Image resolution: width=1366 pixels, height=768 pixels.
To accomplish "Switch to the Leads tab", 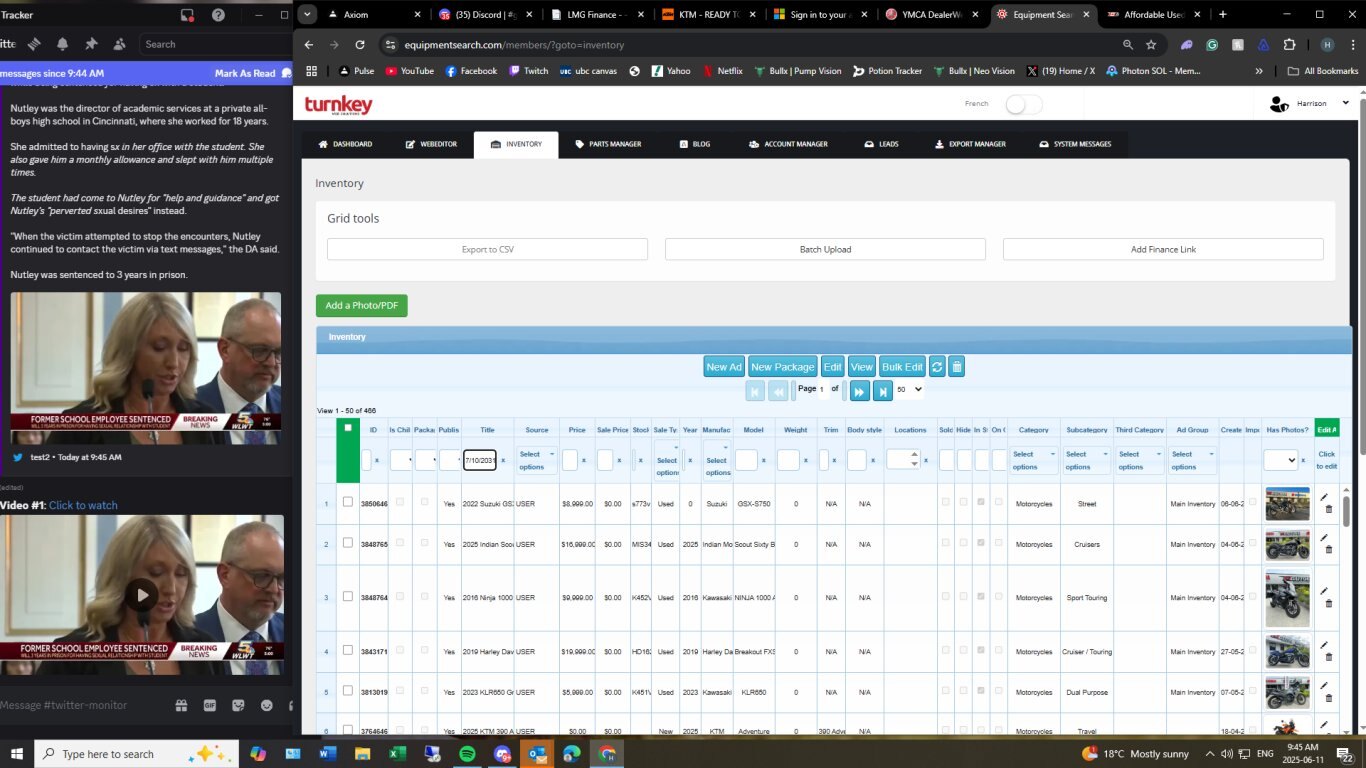I will 882,144.
